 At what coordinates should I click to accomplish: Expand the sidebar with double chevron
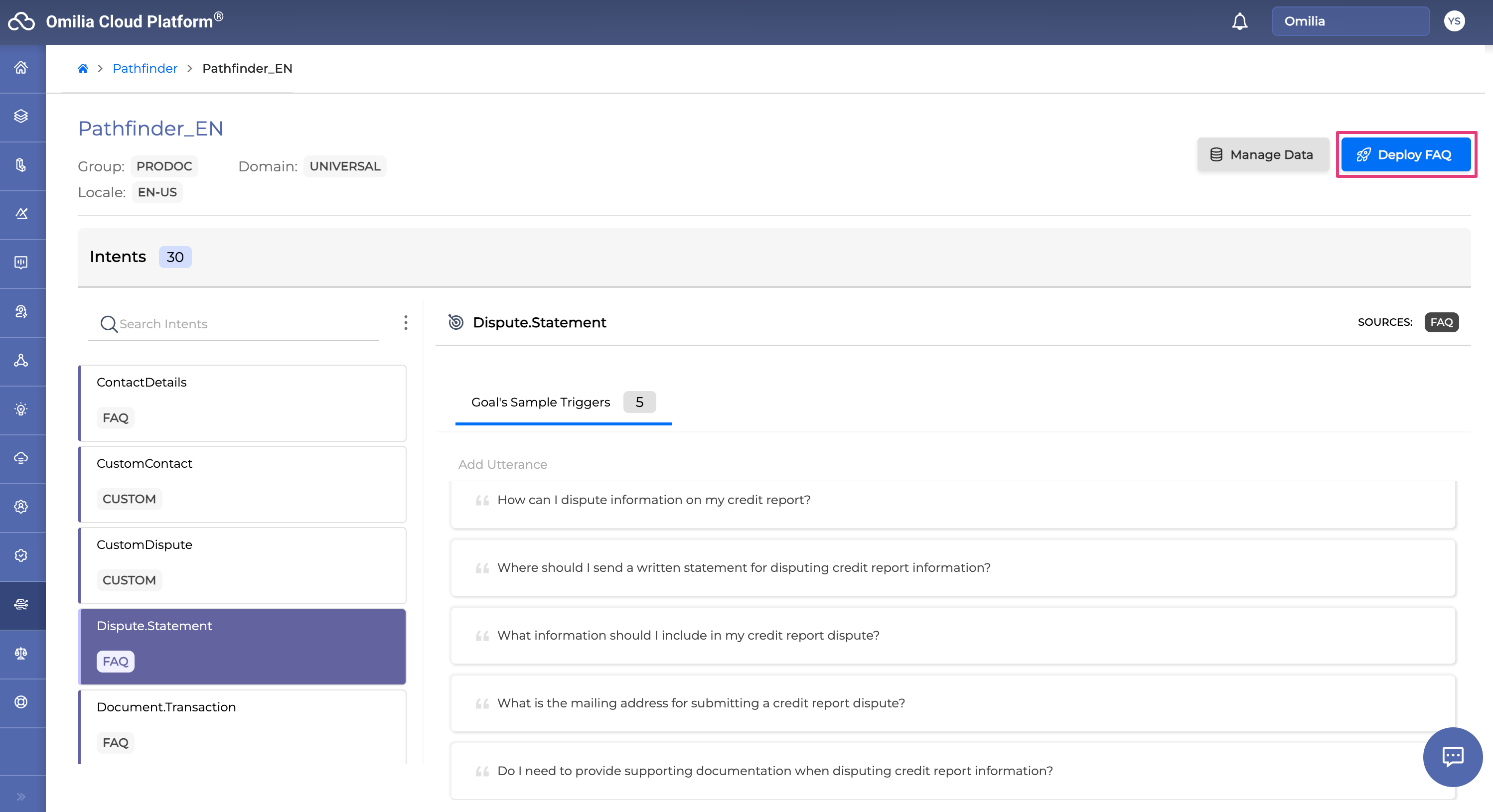(x=21, y=796)
